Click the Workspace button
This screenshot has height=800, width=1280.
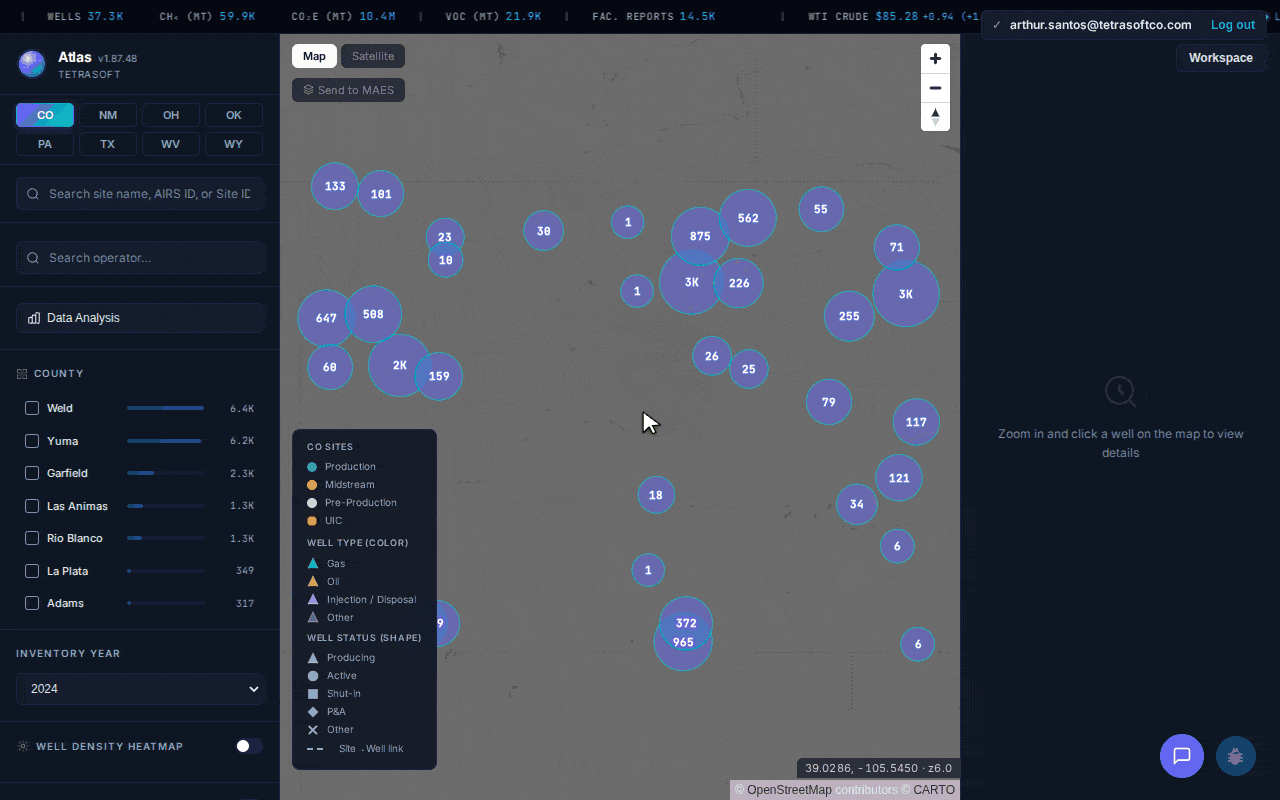pos(1220,58)
